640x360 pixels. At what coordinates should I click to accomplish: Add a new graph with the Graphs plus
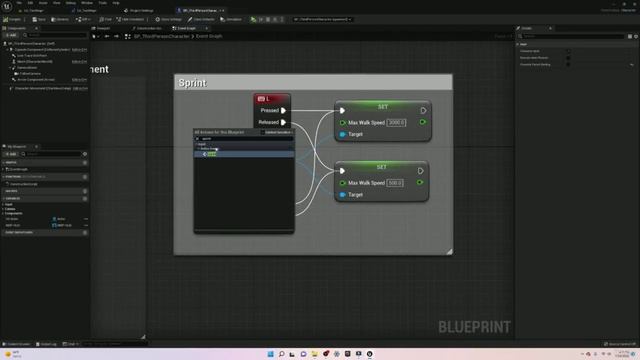point(85,162)
